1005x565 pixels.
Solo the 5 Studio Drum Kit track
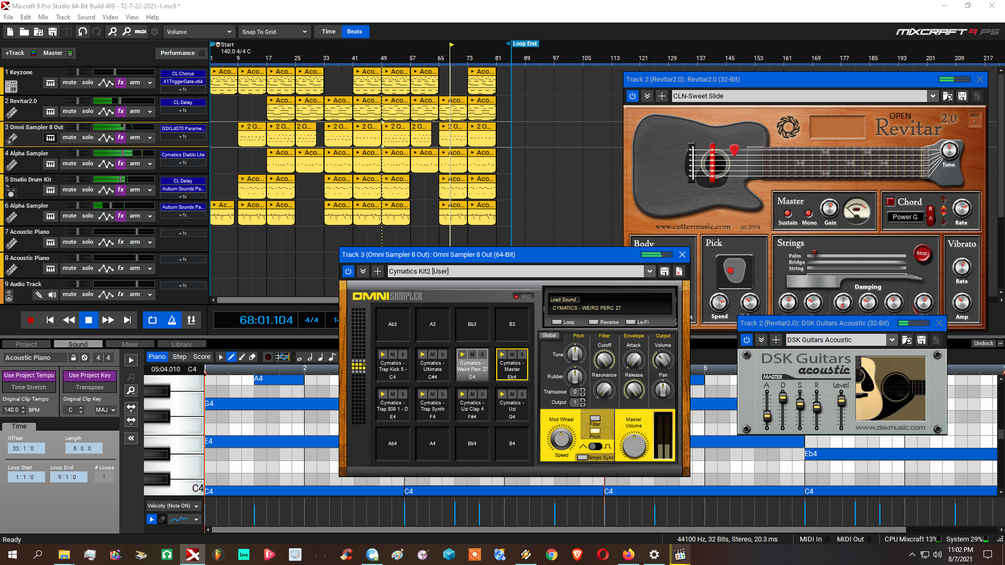[88, 190]
